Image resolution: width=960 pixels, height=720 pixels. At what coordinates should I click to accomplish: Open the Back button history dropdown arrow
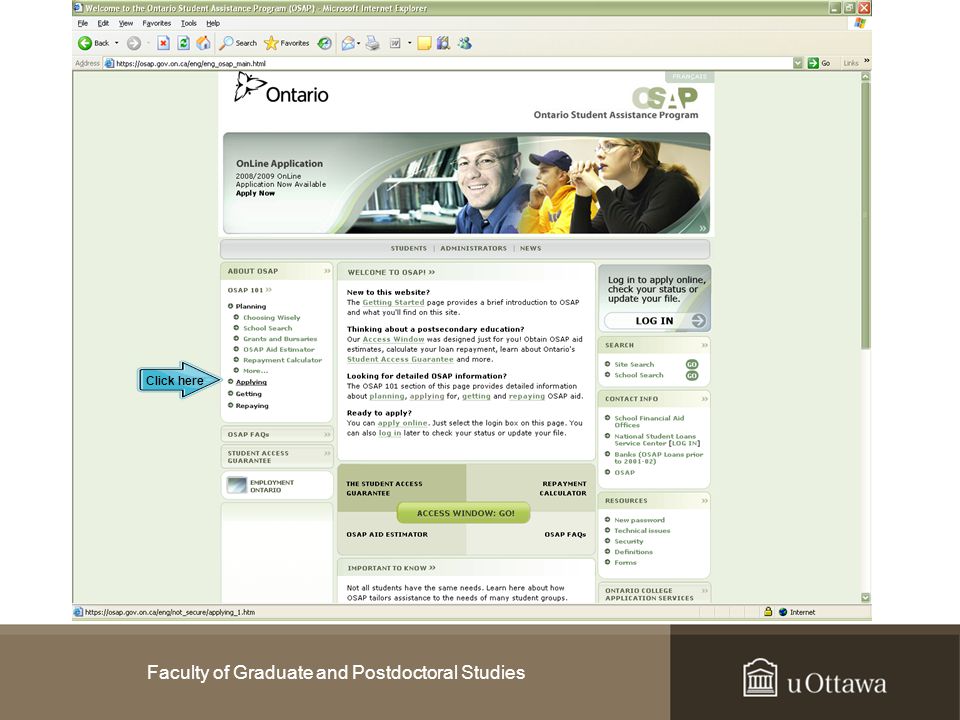[116, 43]
